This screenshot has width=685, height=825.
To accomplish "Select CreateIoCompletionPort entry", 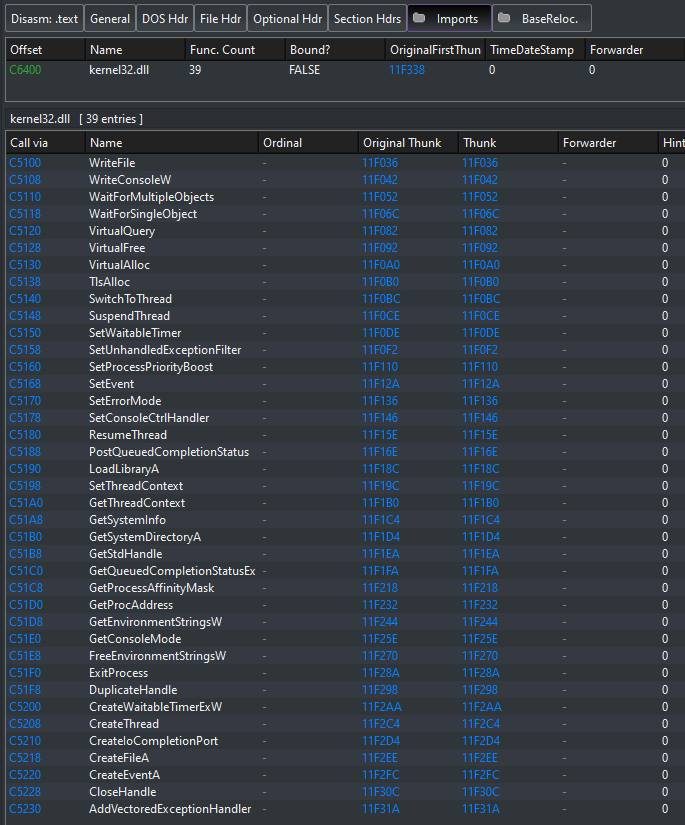I will (x=345, y=741).
